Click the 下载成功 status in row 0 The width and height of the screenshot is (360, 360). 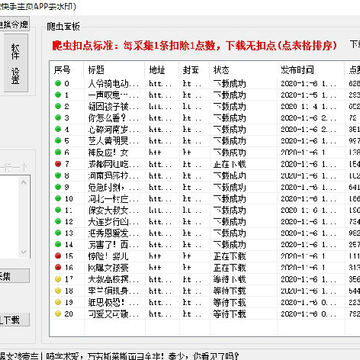[230, 83]
